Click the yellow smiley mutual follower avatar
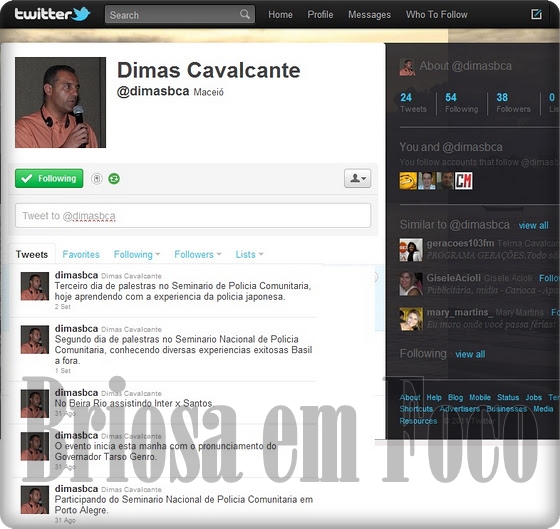The image size is (560, 529). coord(408,181)
